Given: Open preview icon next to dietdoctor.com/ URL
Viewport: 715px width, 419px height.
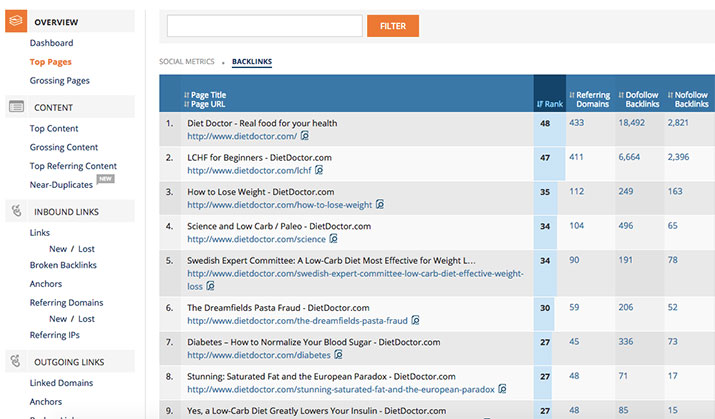Looking at the screenshot, I should (305, 135).
